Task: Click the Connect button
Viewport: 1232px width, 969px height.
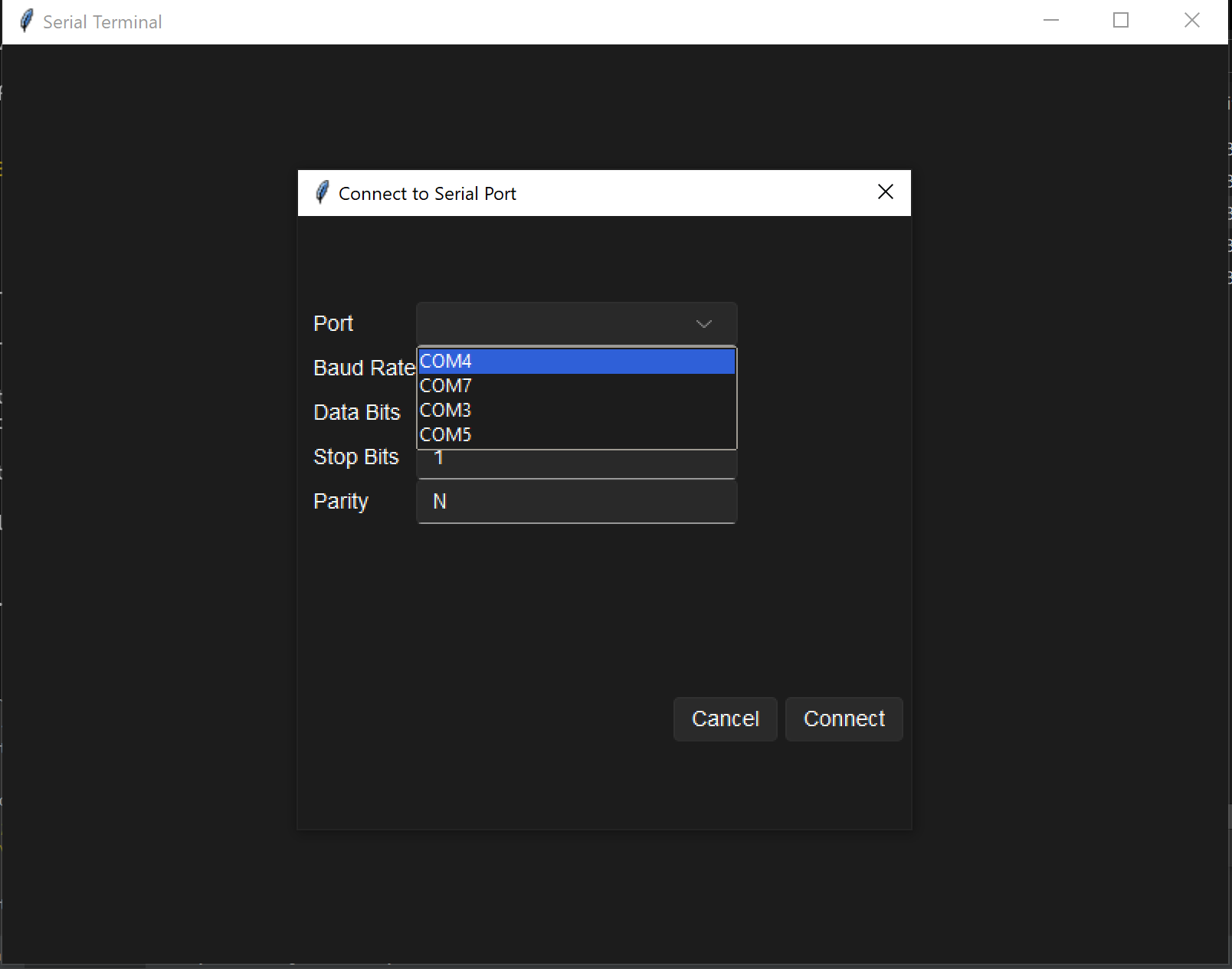Action: [844, 719]
